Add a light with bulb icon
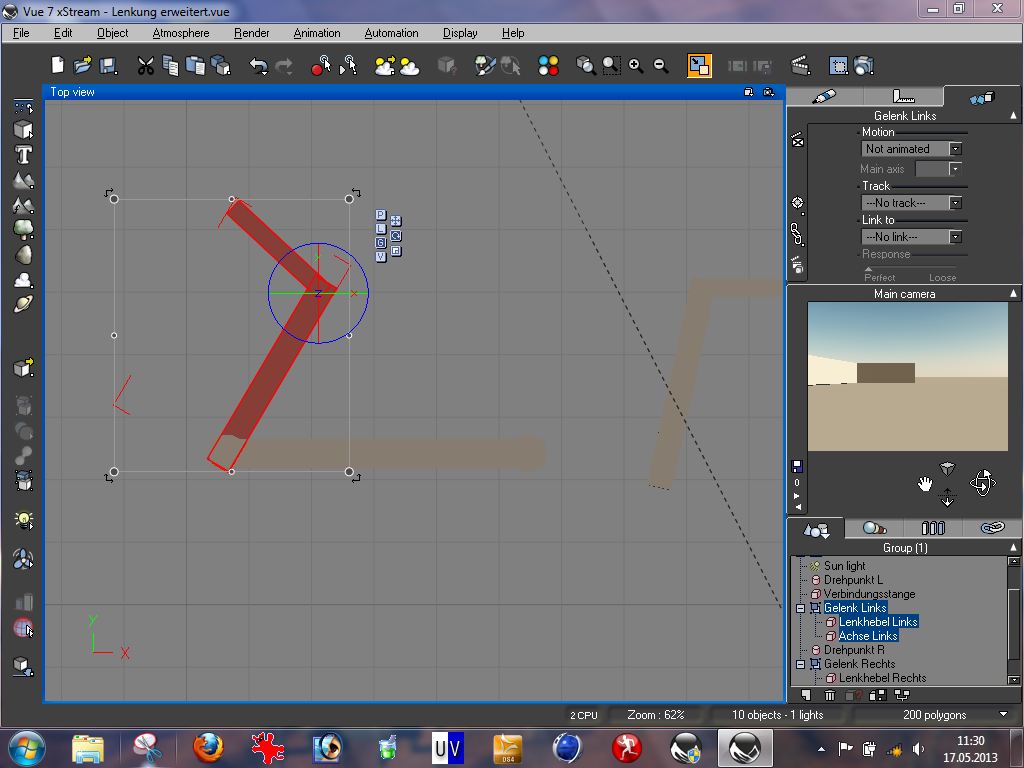Image resolution: width=1024 pixels, height=768 pixels. [24, 520]
